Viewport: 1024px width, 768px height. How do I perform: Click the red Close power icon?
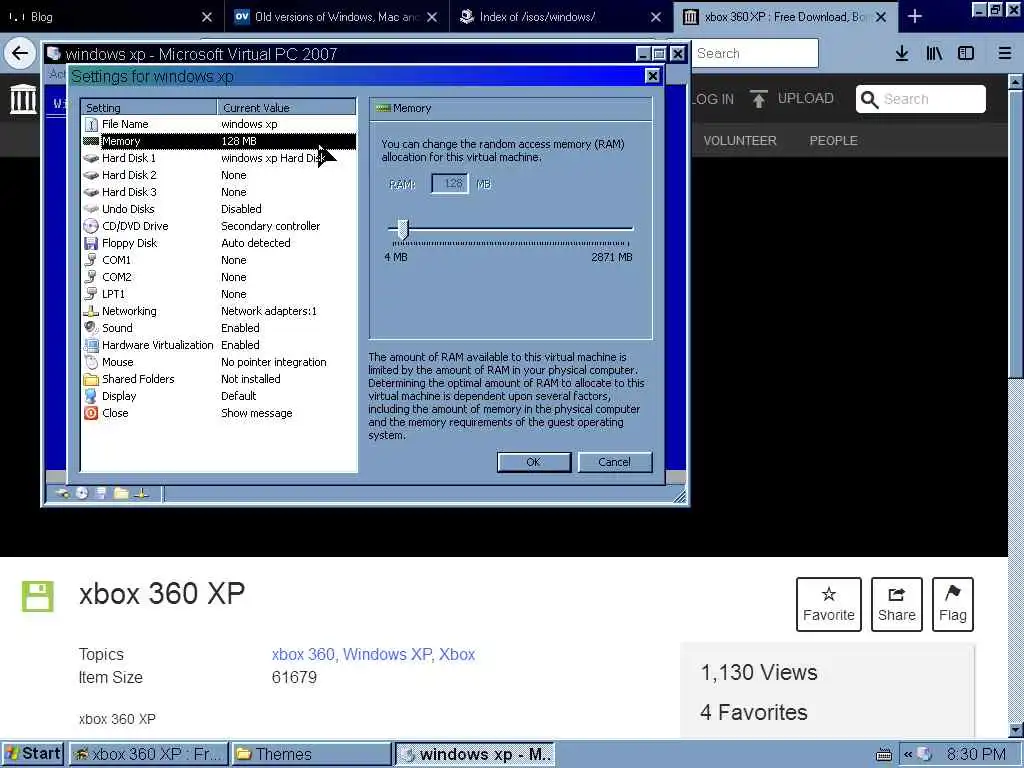click(x=91, y=413)
